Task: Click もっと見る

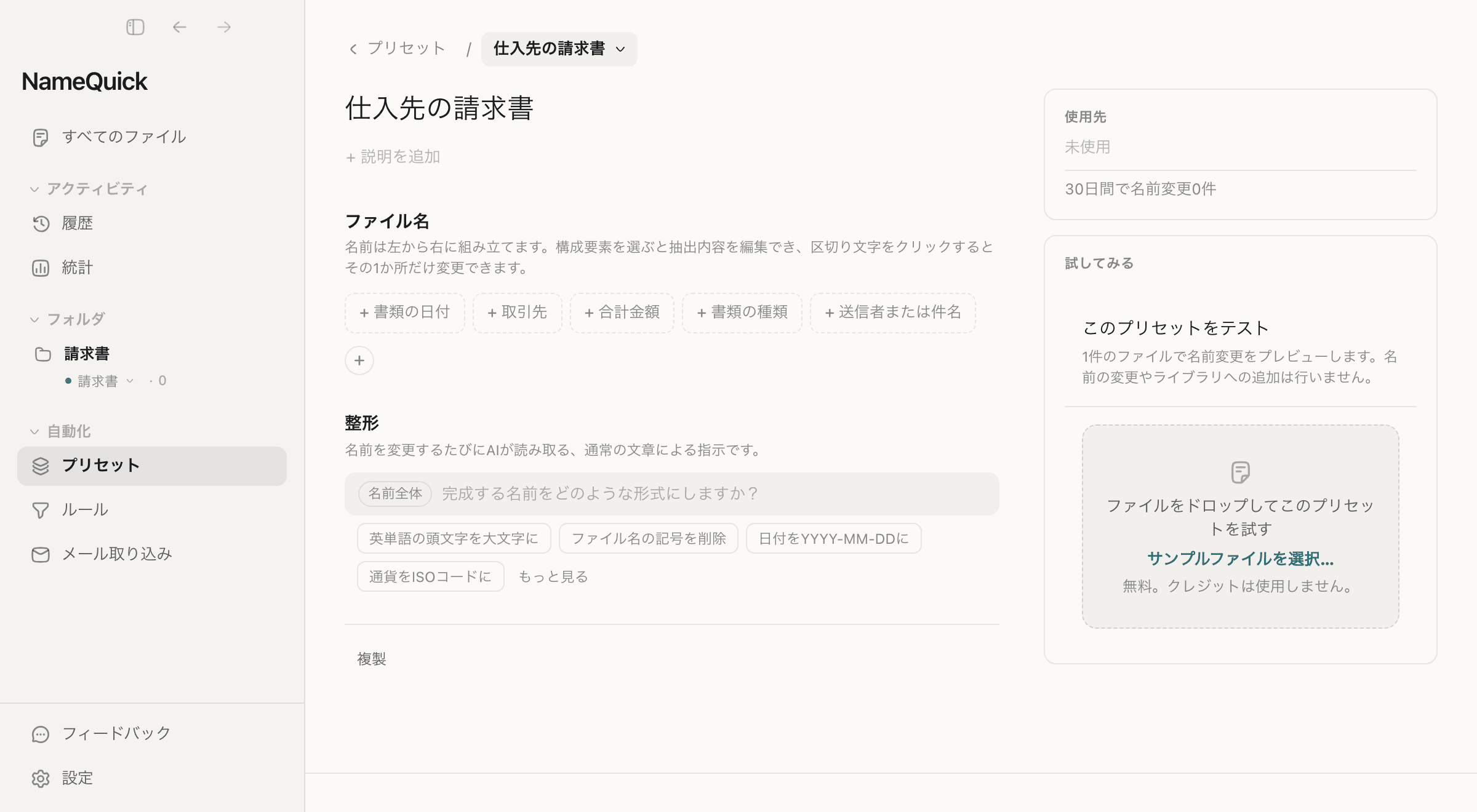Action: coord(553,577)
